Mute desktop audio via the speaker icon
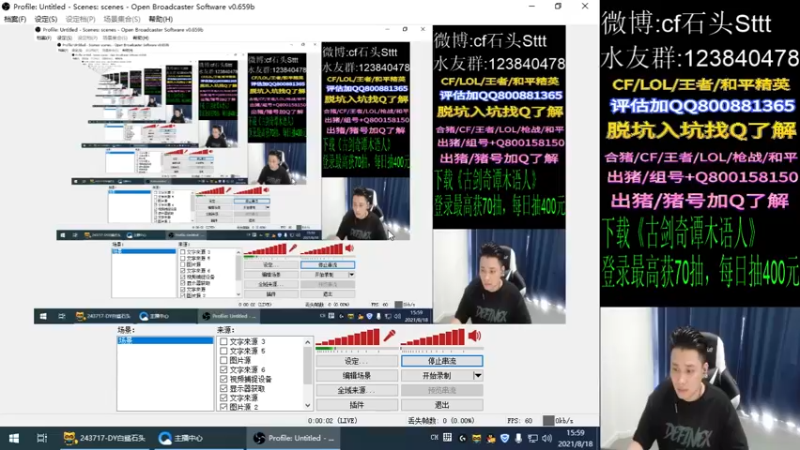The image size is (800, 450). tap(474, 336)
